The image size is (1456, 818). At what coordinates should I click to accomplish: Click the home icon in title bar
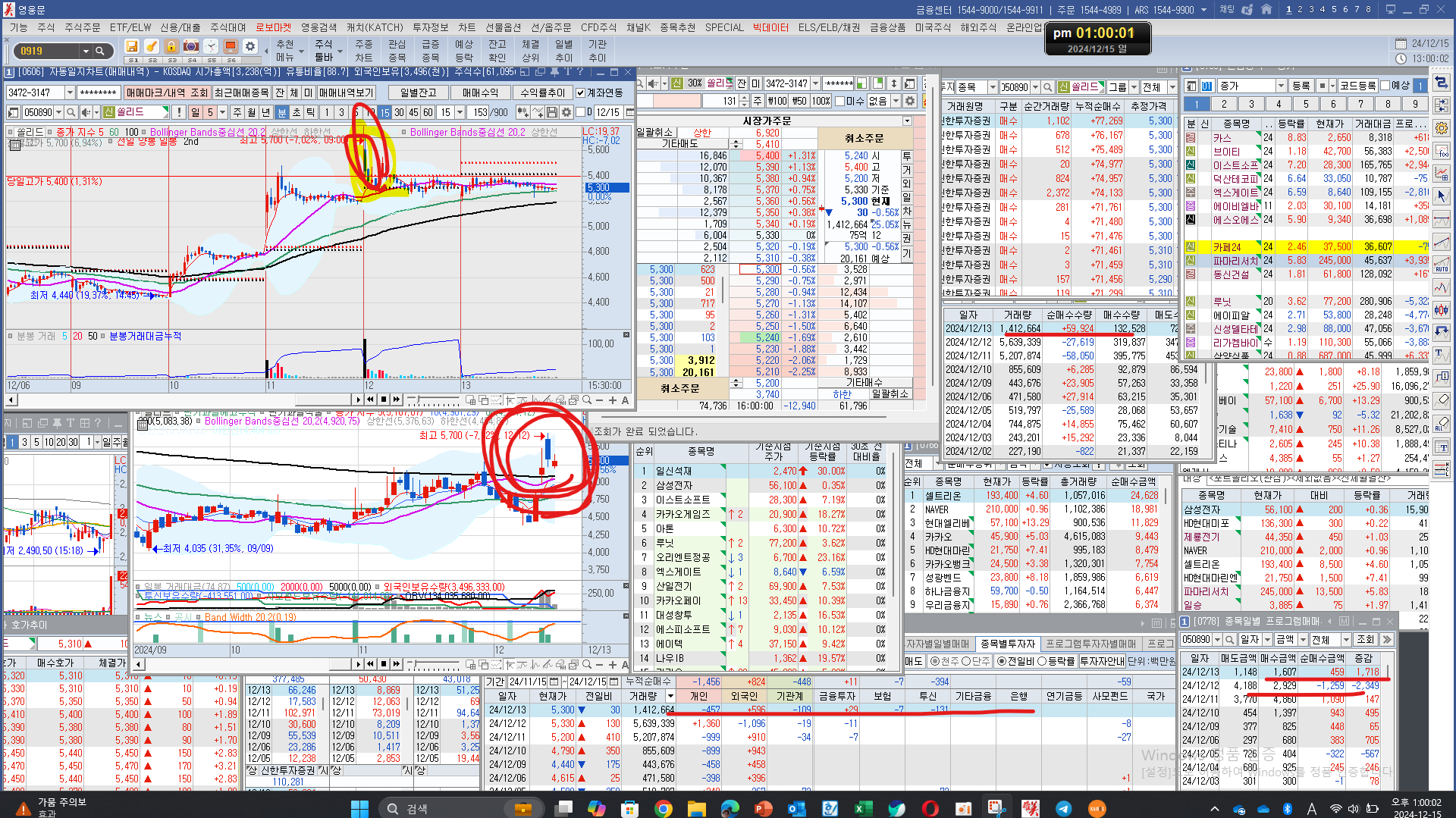tap(1266, 10)
